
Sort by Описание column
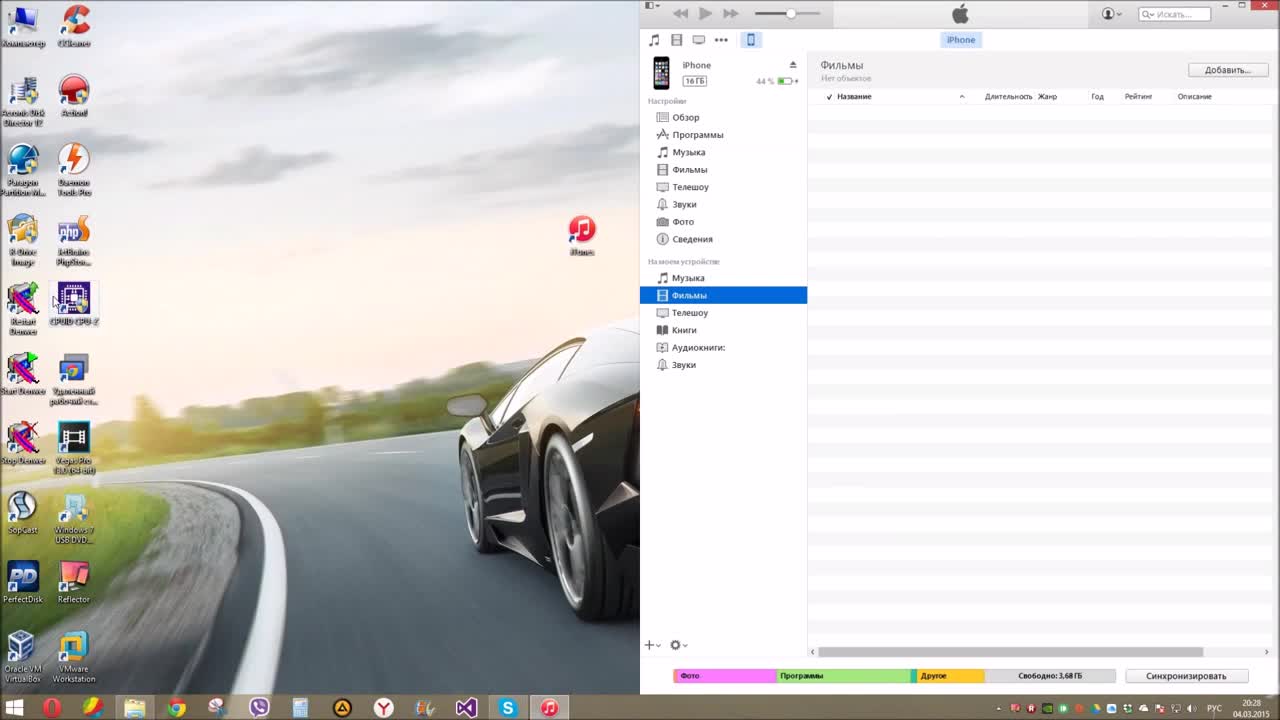click(1195, 97)
